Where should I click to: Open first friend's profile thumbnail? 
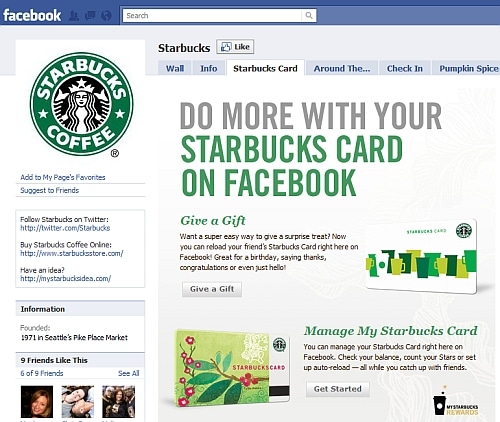pos(37,401)
